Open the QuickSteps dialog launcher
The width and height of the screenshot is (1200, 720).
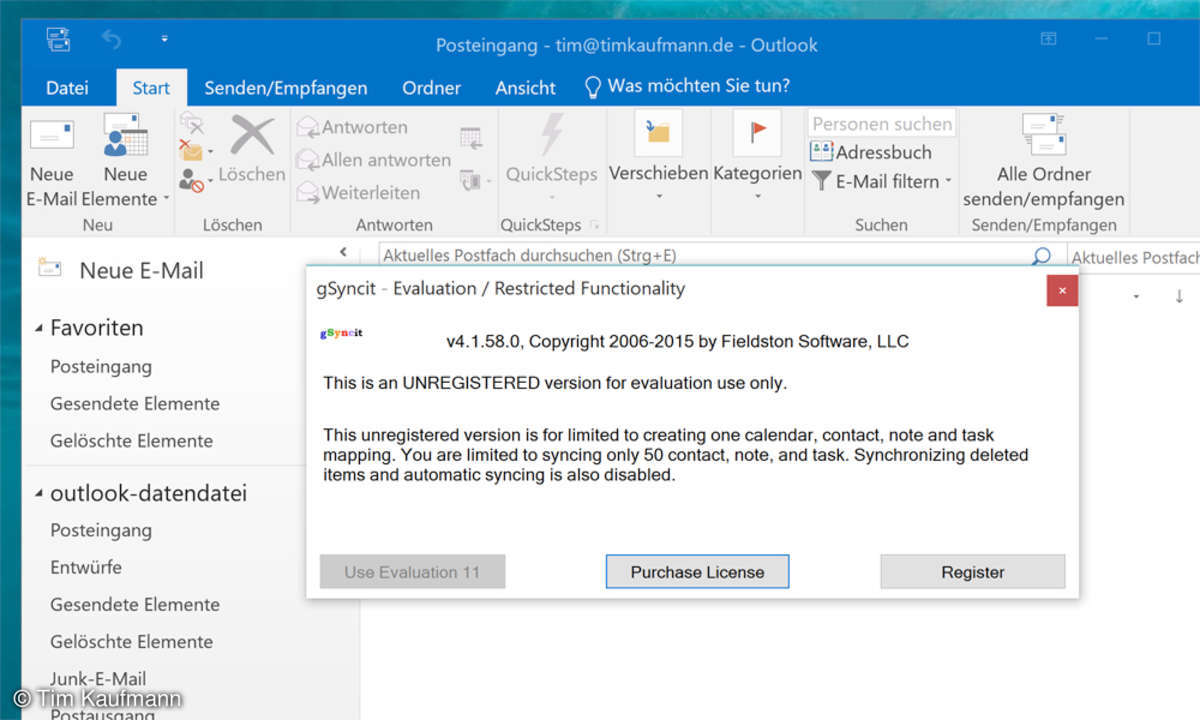click(596, 225)
